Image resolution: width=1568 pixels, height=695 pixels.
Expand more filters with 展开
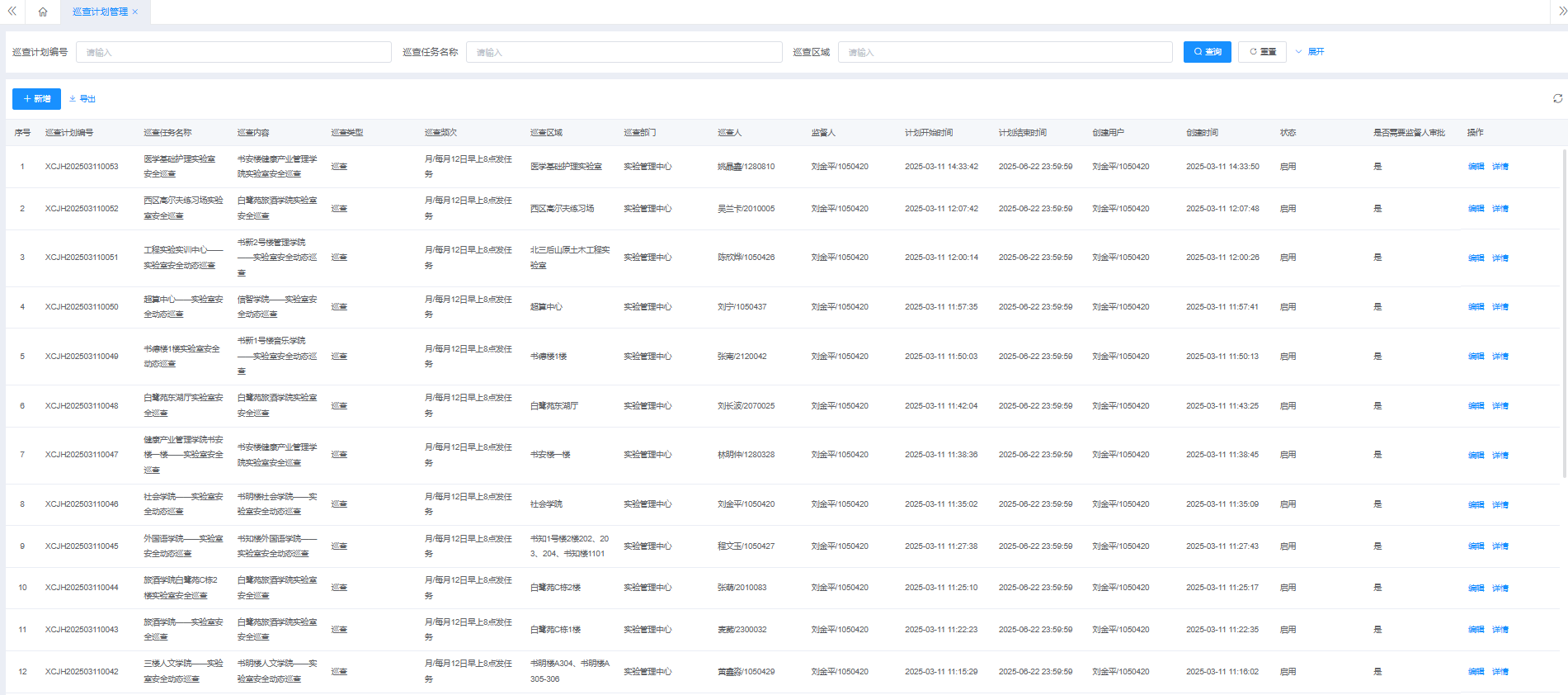point(1310,52)
